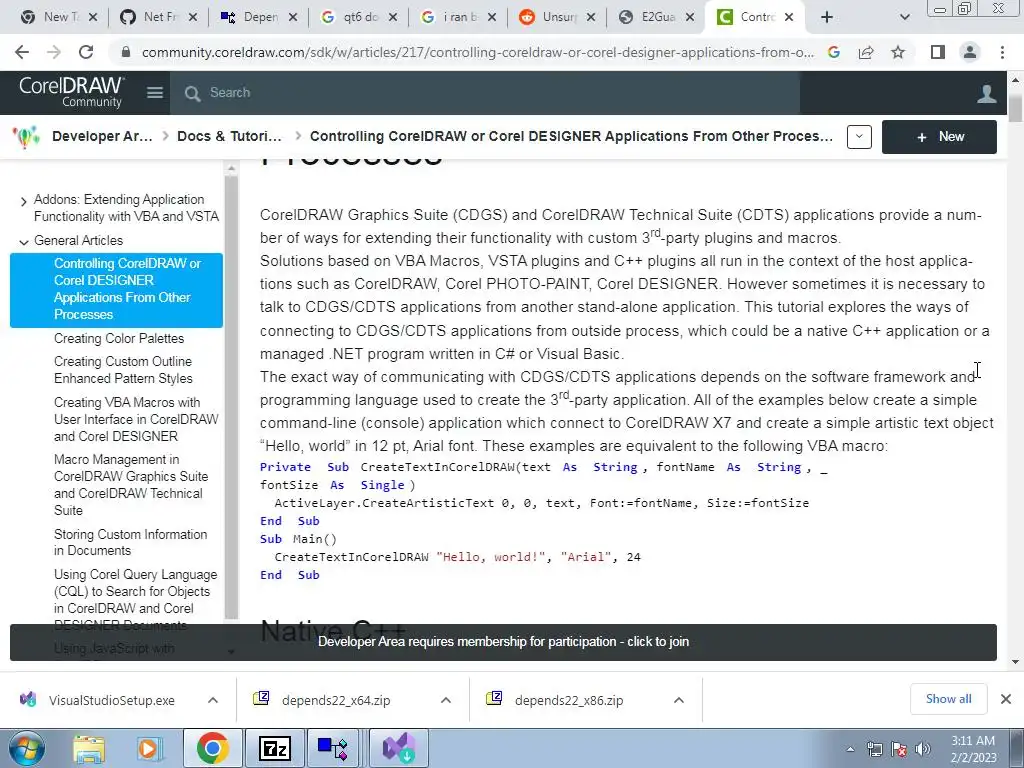This screenshot has width=1024, height=768.
Task: Switch to the 'i ran b' Google tab
Action: tap(459, 17)
